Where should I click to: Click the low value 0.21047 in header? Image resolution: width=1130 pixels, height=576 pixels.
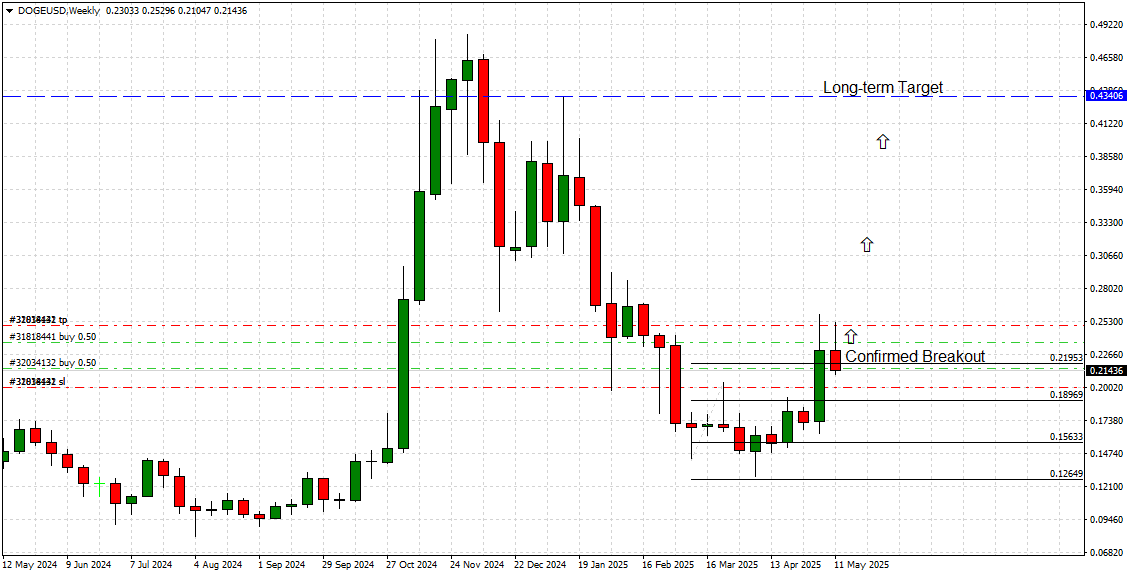click(195, 11)
